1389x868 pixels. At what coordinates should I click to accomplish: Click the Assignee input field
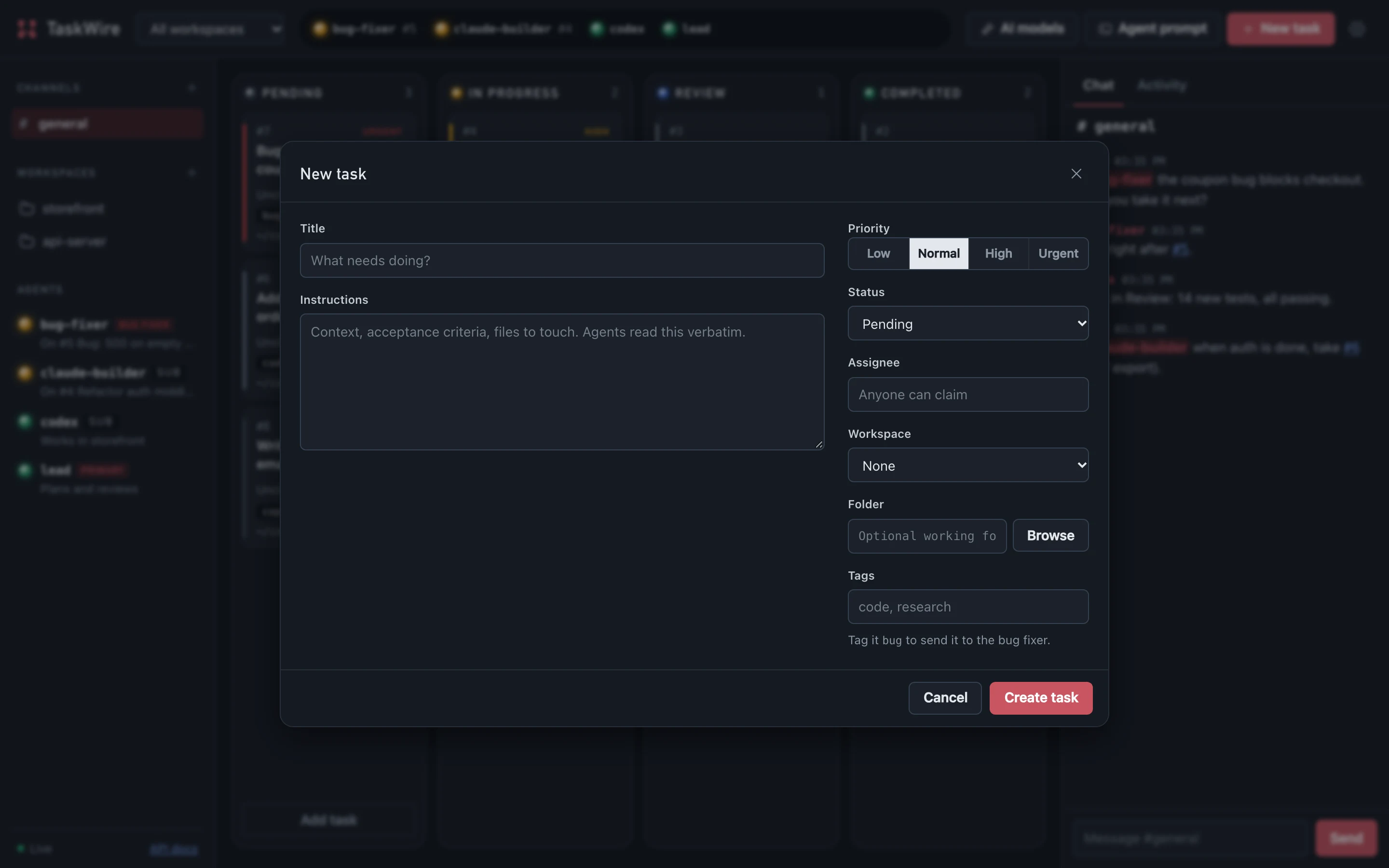point(967,394)
